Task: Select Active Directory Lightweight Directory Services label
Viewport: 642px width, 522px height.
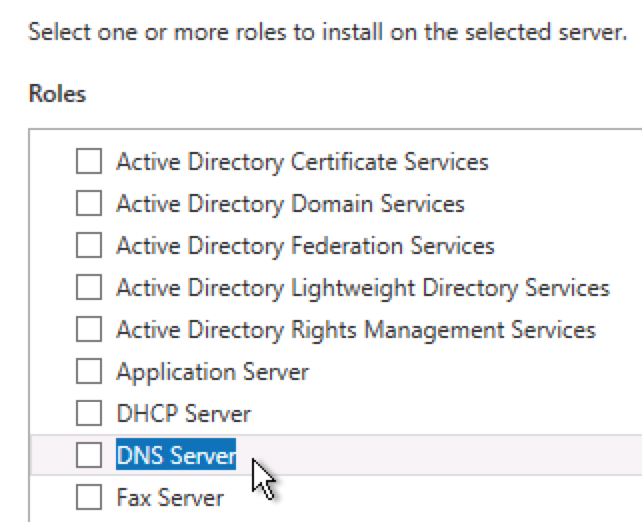Action: [363, 288]
